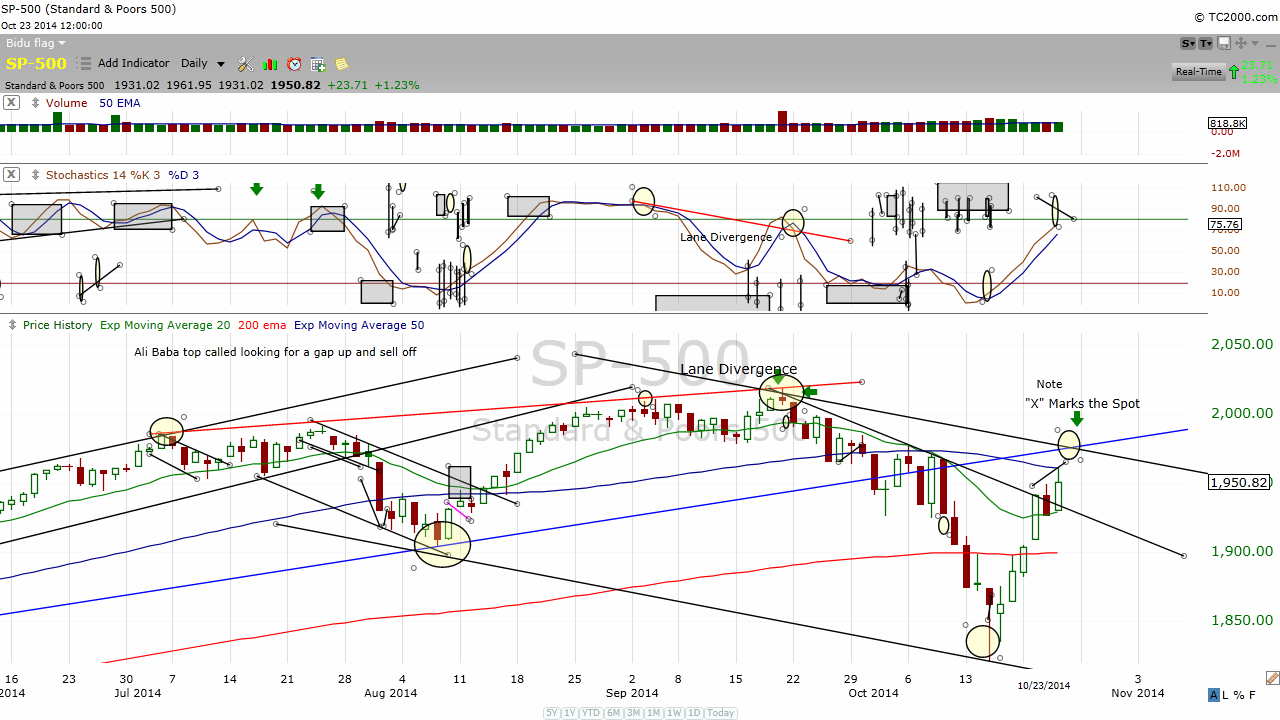Select the 6M time range tab

(614, 713)
